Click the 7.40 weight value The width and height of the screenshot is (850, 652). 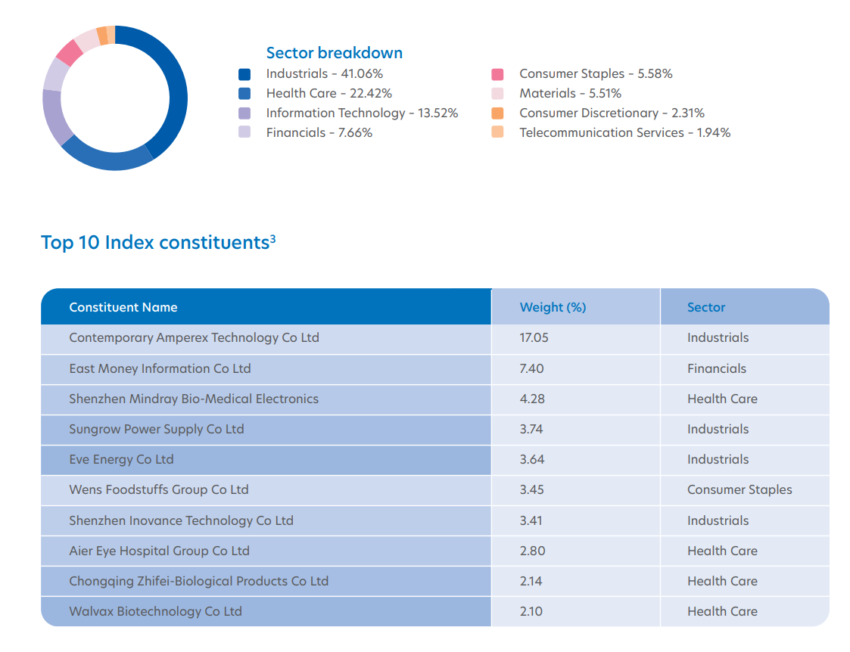[532, 369]
